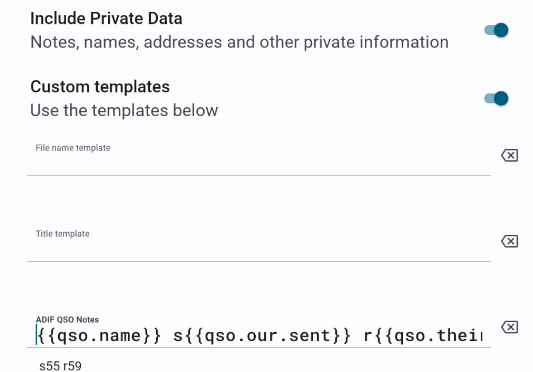This screenshot has width=533, height=372.
Task: Select the Custom templates heading
Action: (x=100, y=87)
